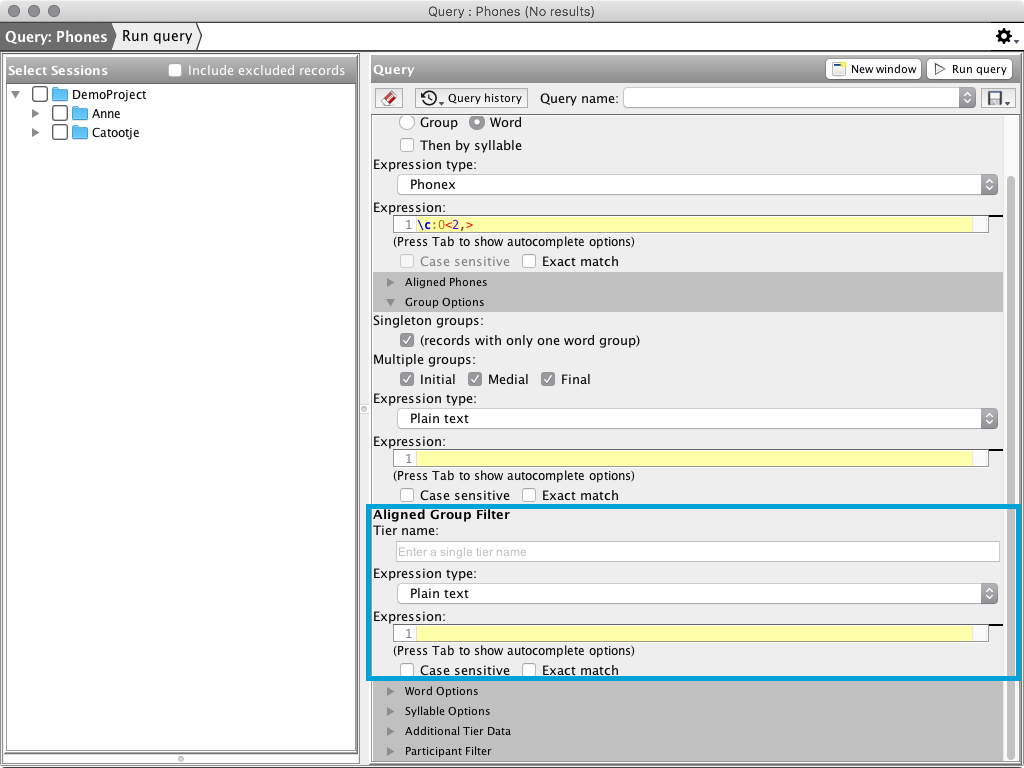Switch to the Run query step

click(x=157, y=37)
